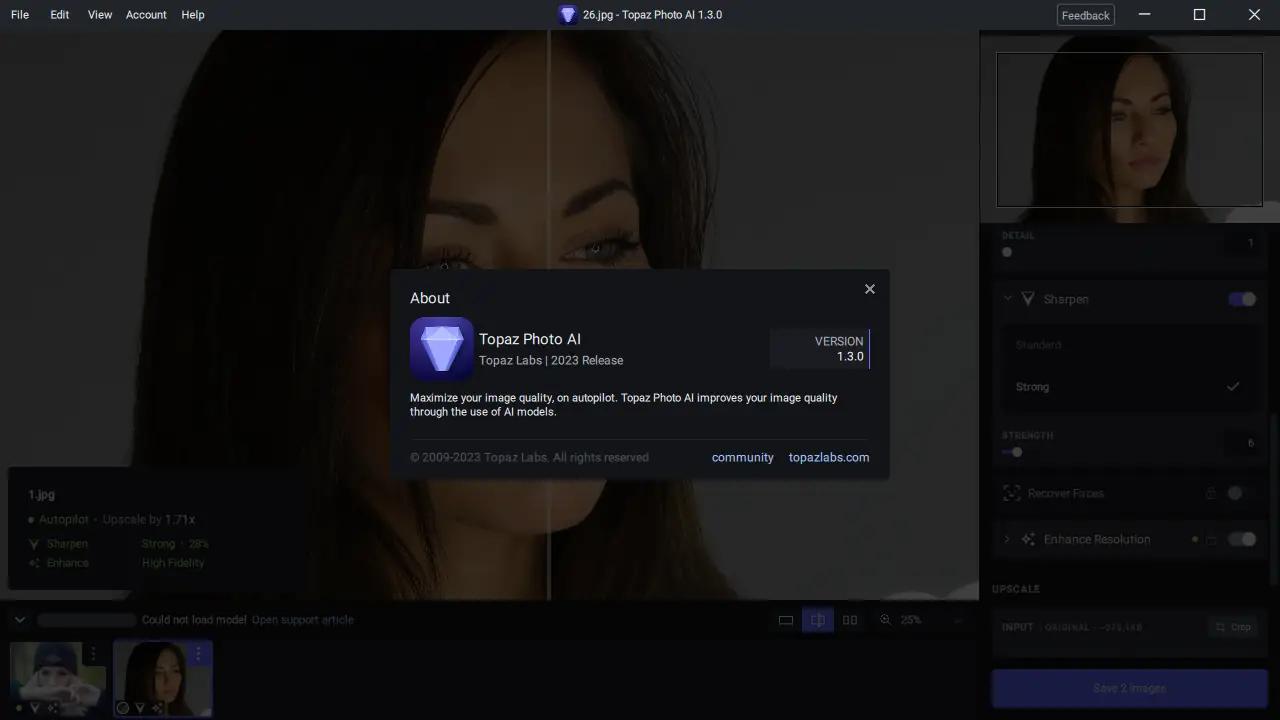Open support article link

pos(303,620)
